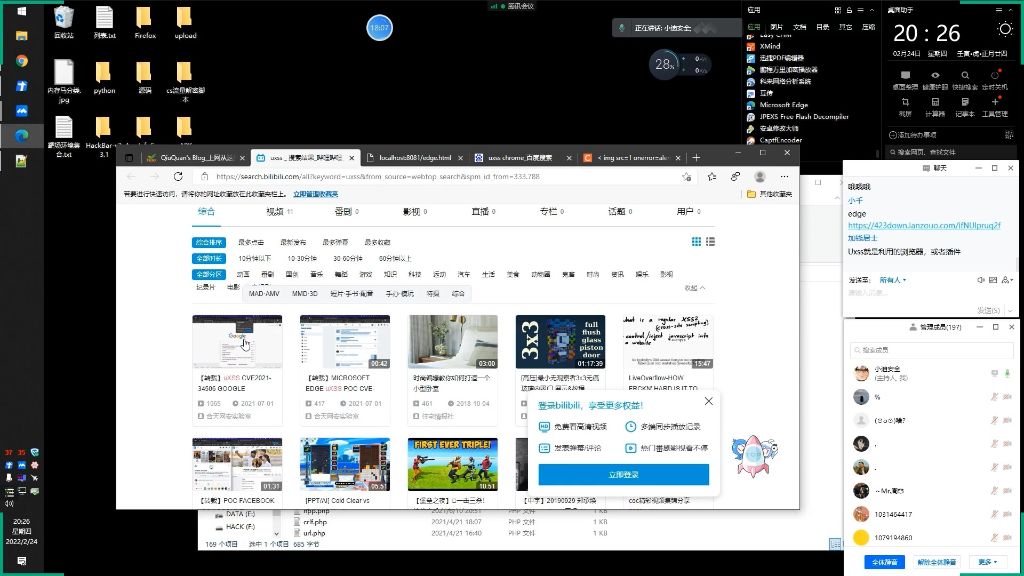This screenshot has width=1024, height=576.
Task: Toggle microphone for participant 1079194860
Action: coord(994,537)
